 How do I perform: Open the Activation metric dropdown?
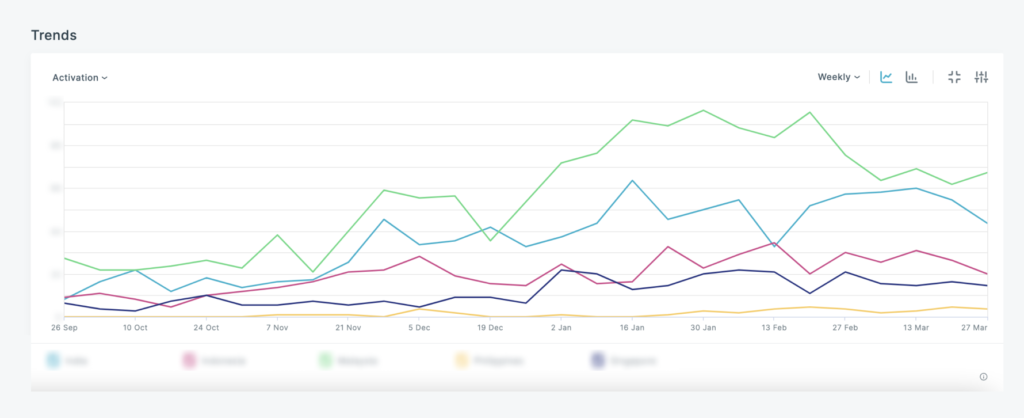(80, 77)
